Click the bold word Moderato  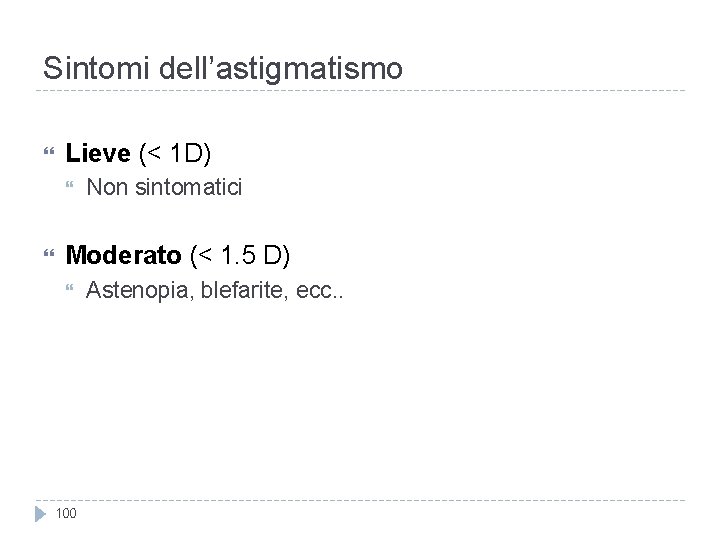click(x=122, y=256)
